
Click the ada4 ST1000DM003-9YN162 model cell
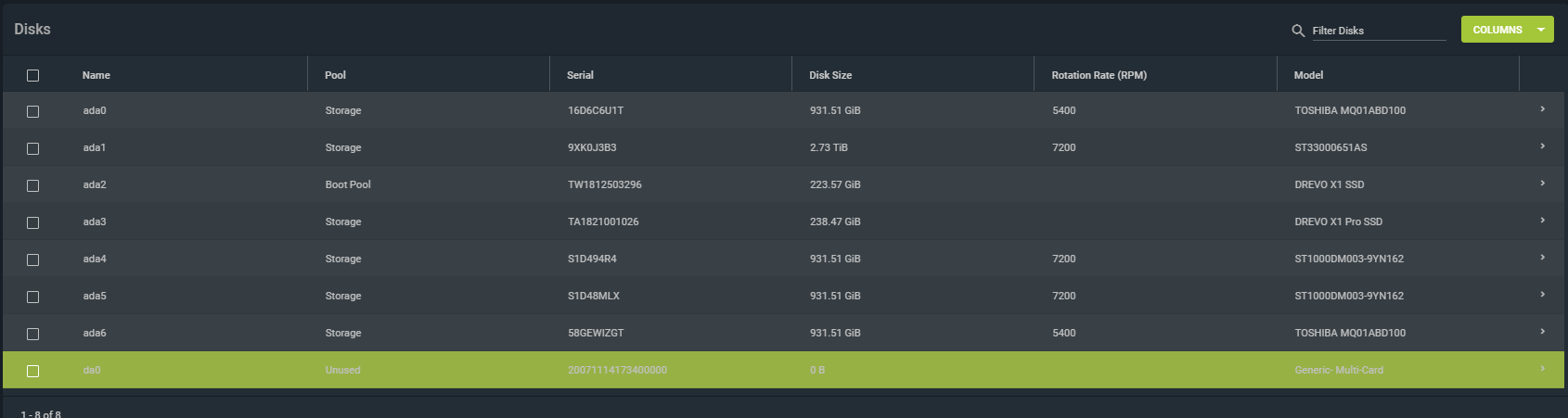click(1349, 259)
